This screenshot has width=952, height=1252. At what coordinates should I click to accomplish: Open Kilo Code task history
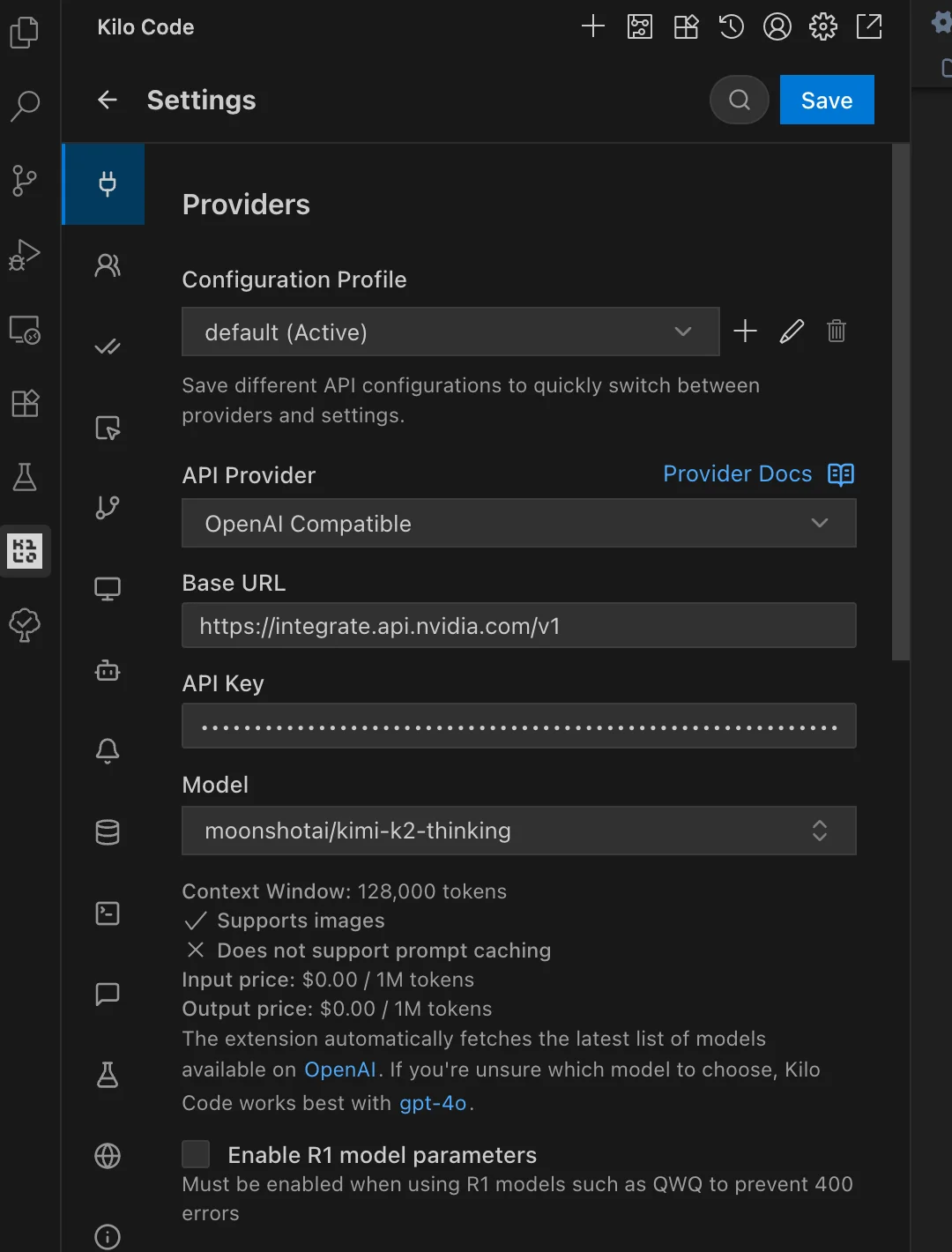click(731, 26)
